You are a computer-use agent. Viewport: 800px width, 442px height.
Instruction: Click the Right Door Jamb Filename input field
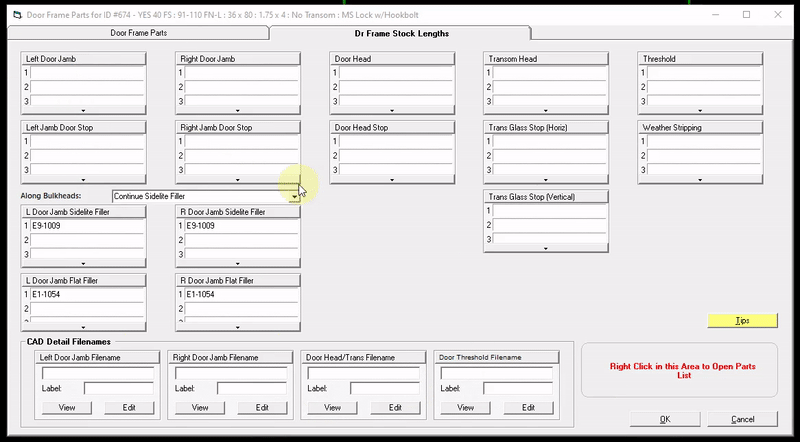click(x=231, y=373)
